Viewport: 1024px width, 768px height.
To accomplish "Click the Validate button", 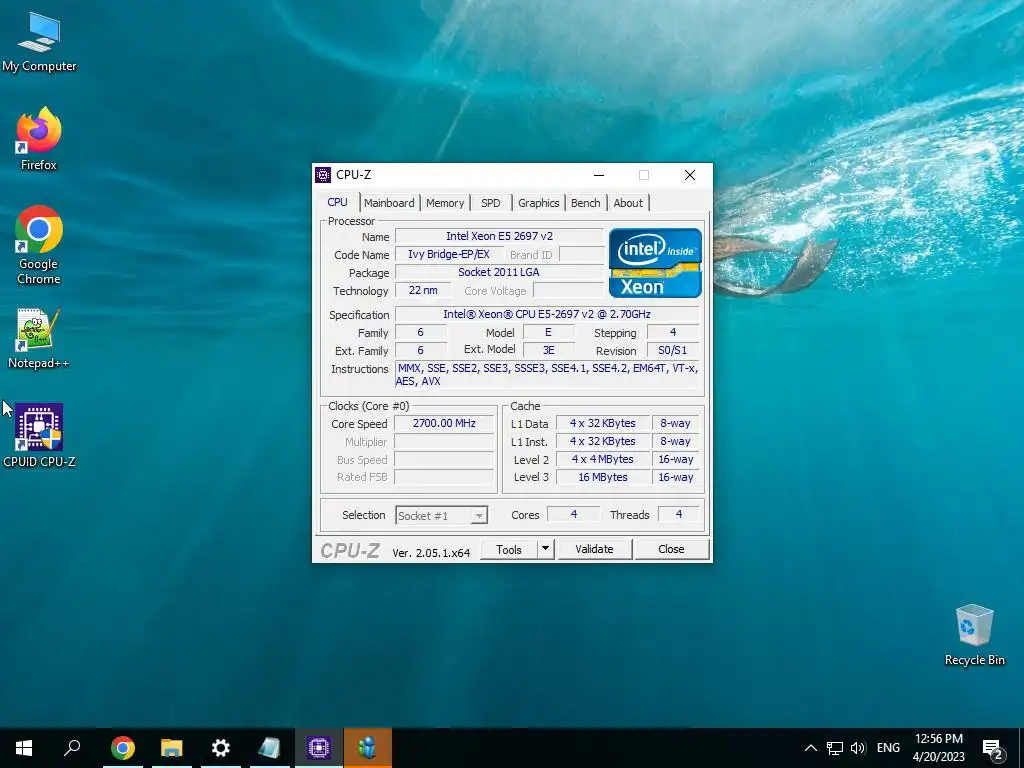I will point(594,549).
